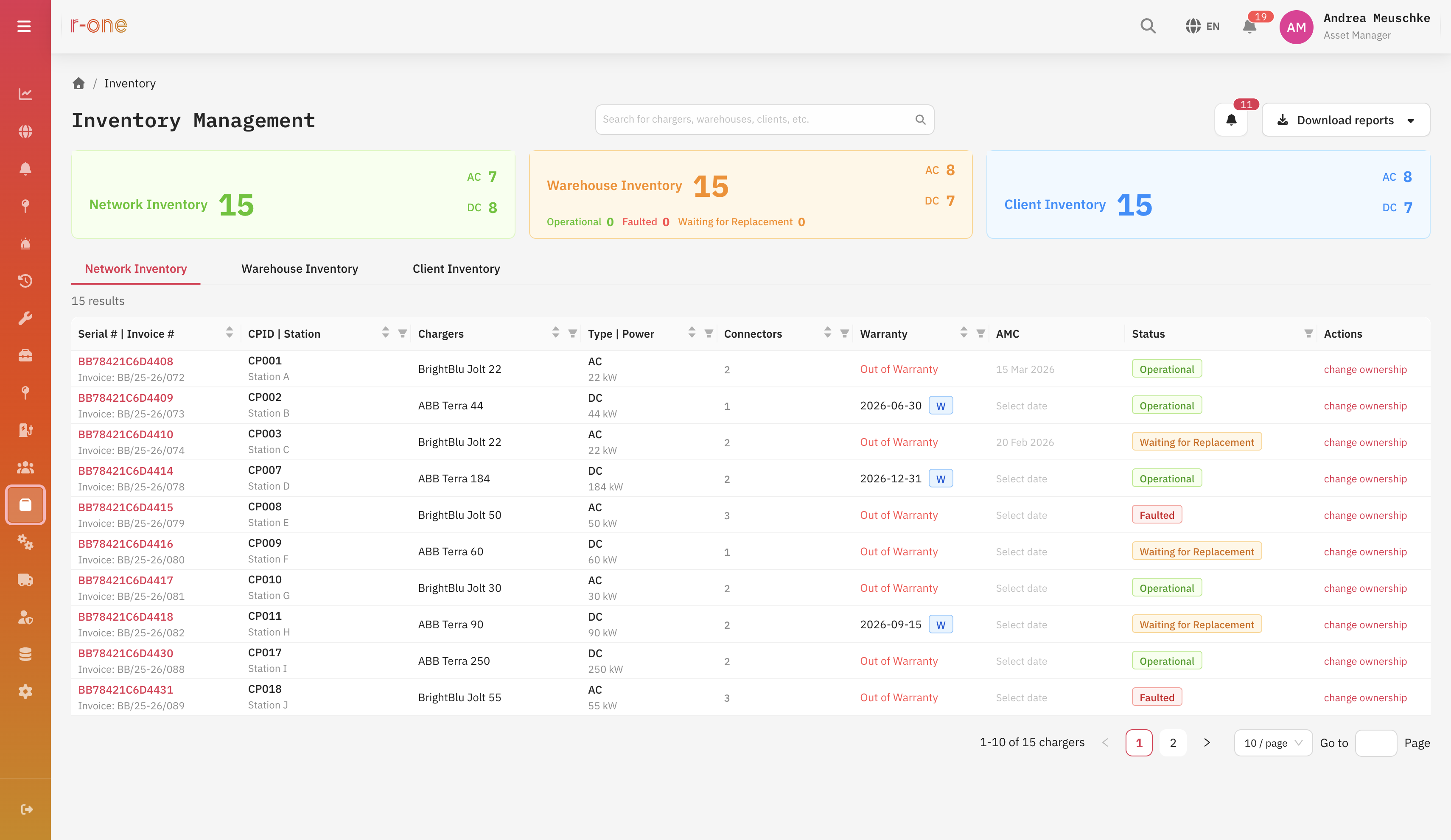Viewport: 1451px width, 840px height.
Task: Sort the Type | Power column
Action: [x=692, y=332]
